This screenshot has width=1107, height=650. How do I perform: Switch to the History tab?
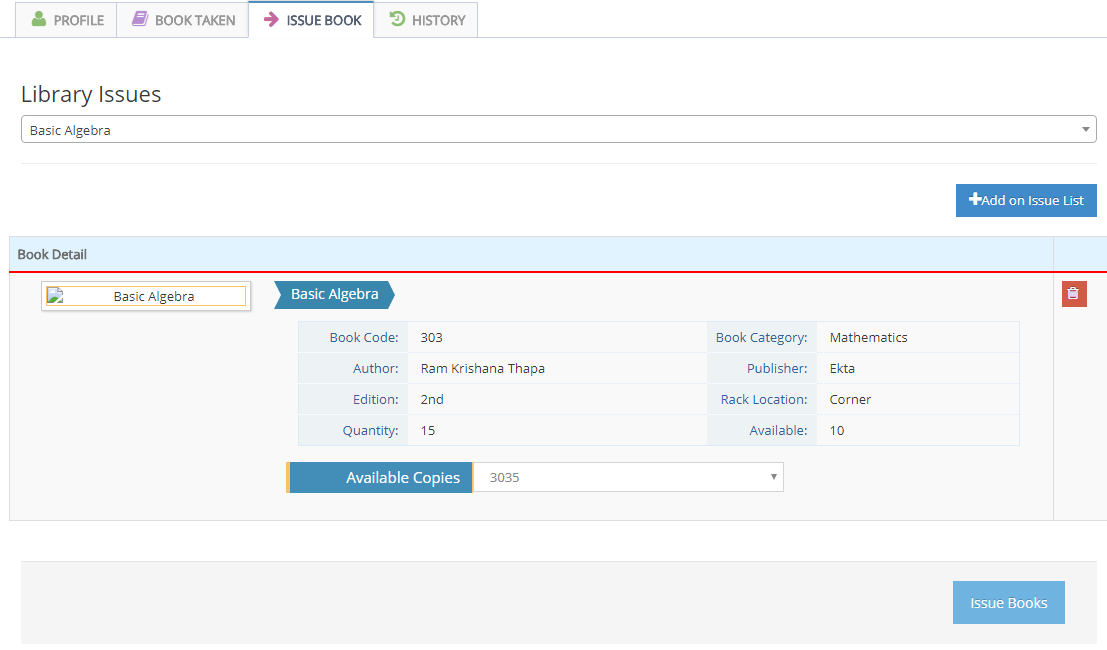point(427,20)
